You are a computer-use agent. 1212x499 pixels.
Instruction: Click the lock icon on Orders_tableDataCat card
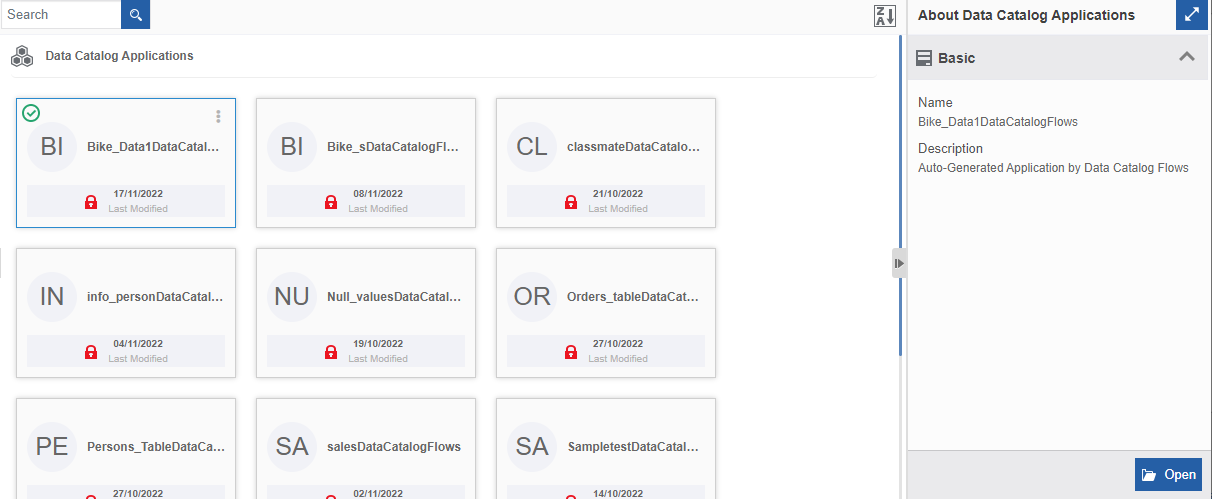571,352
